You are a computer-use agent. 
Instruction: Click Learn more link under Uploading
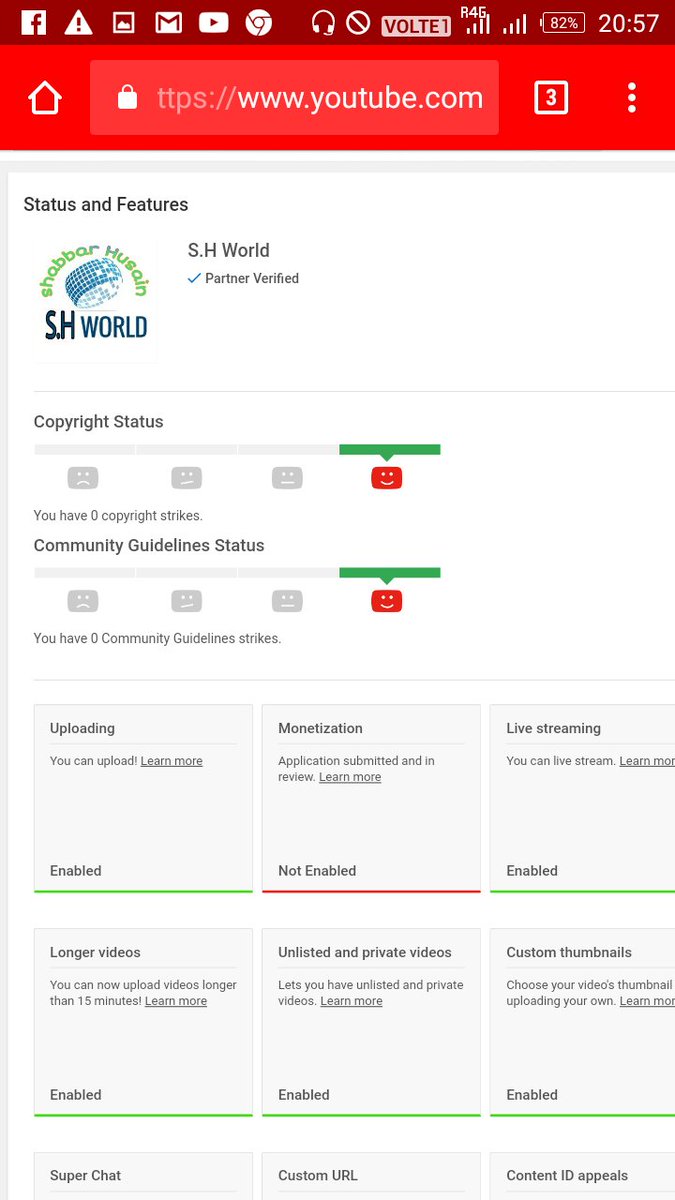(171, 761)
